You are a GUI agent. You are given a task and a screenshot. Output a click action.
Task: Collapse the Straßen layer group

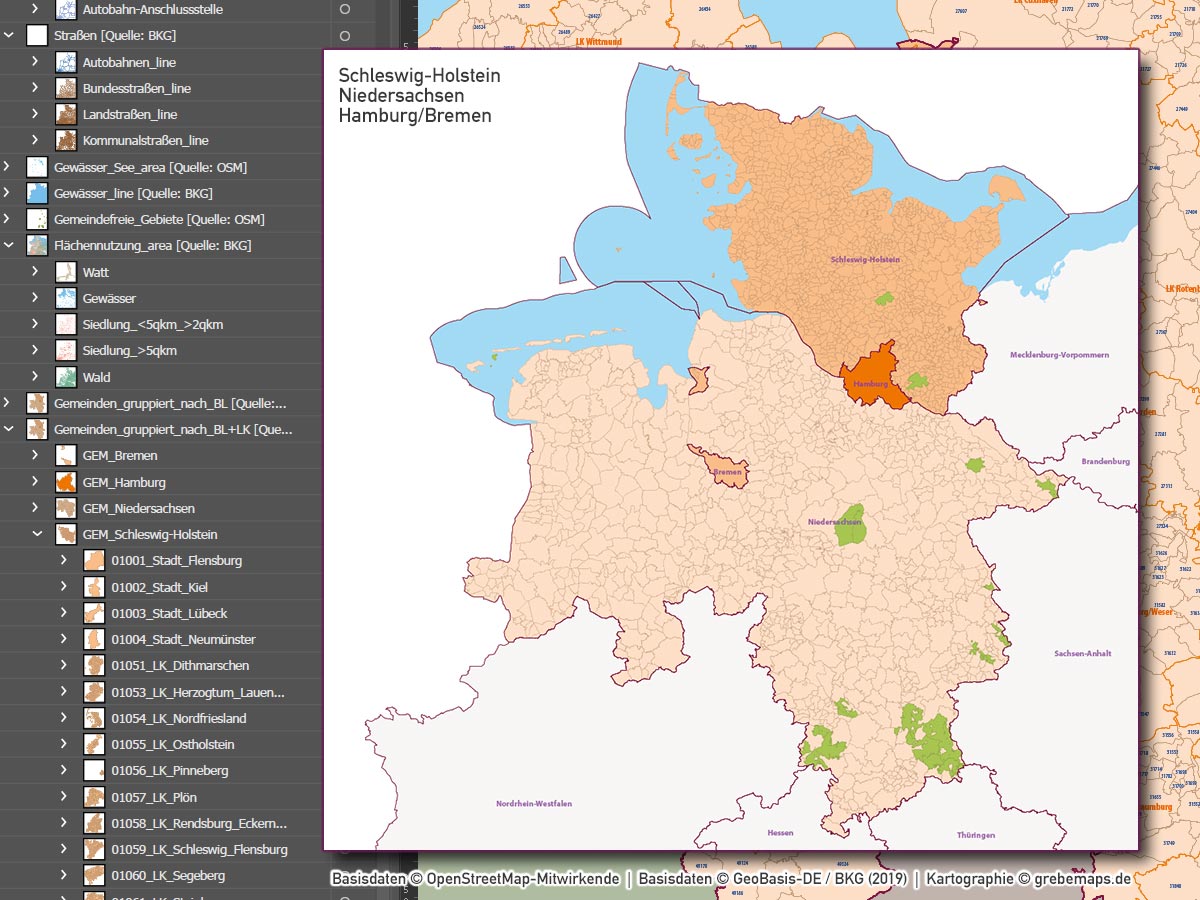pyautogui.click(x=9, y=35)
